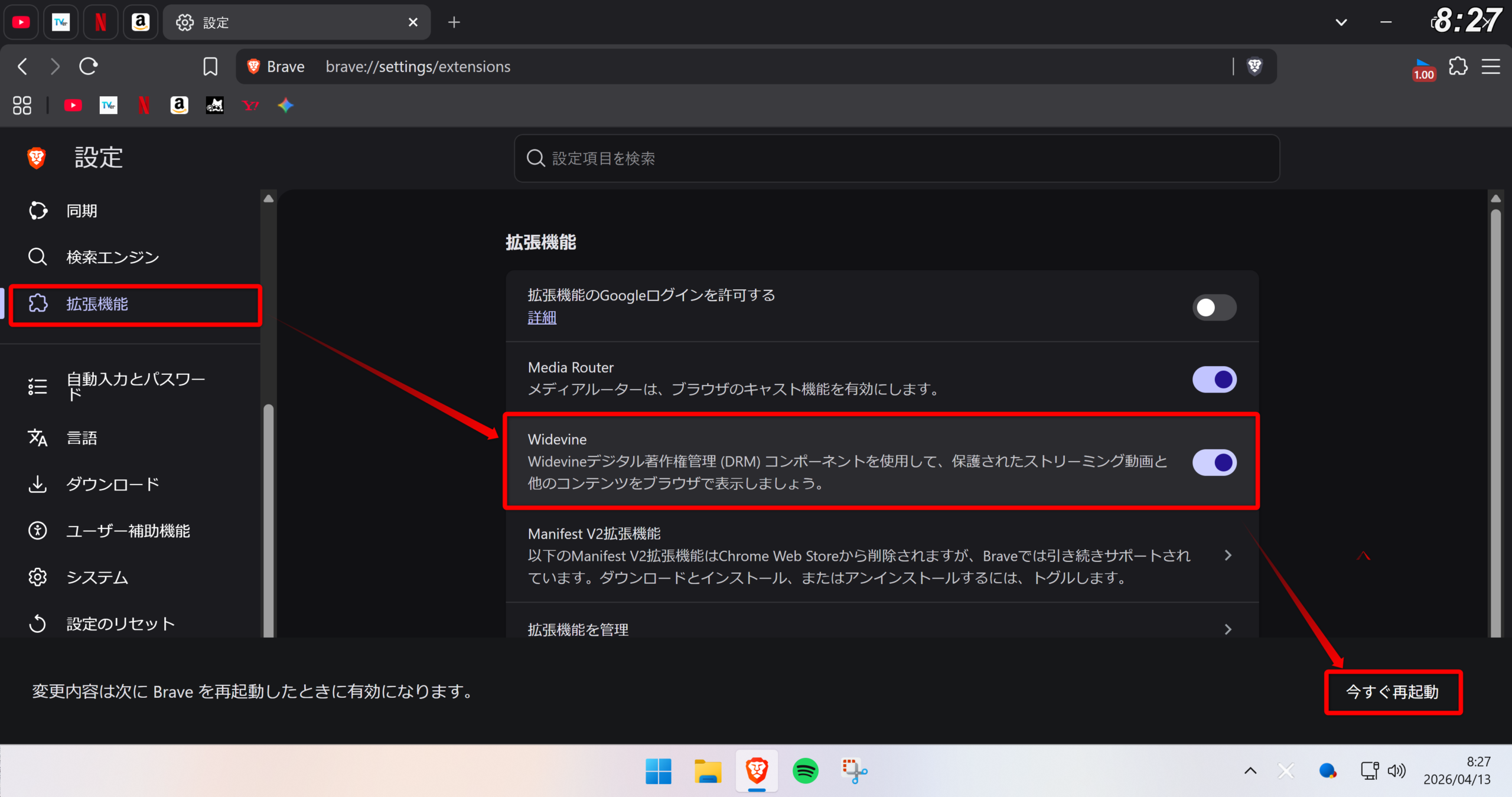Select システム in settings sidebar
The image size is (1512, 797).
point(97,577)
